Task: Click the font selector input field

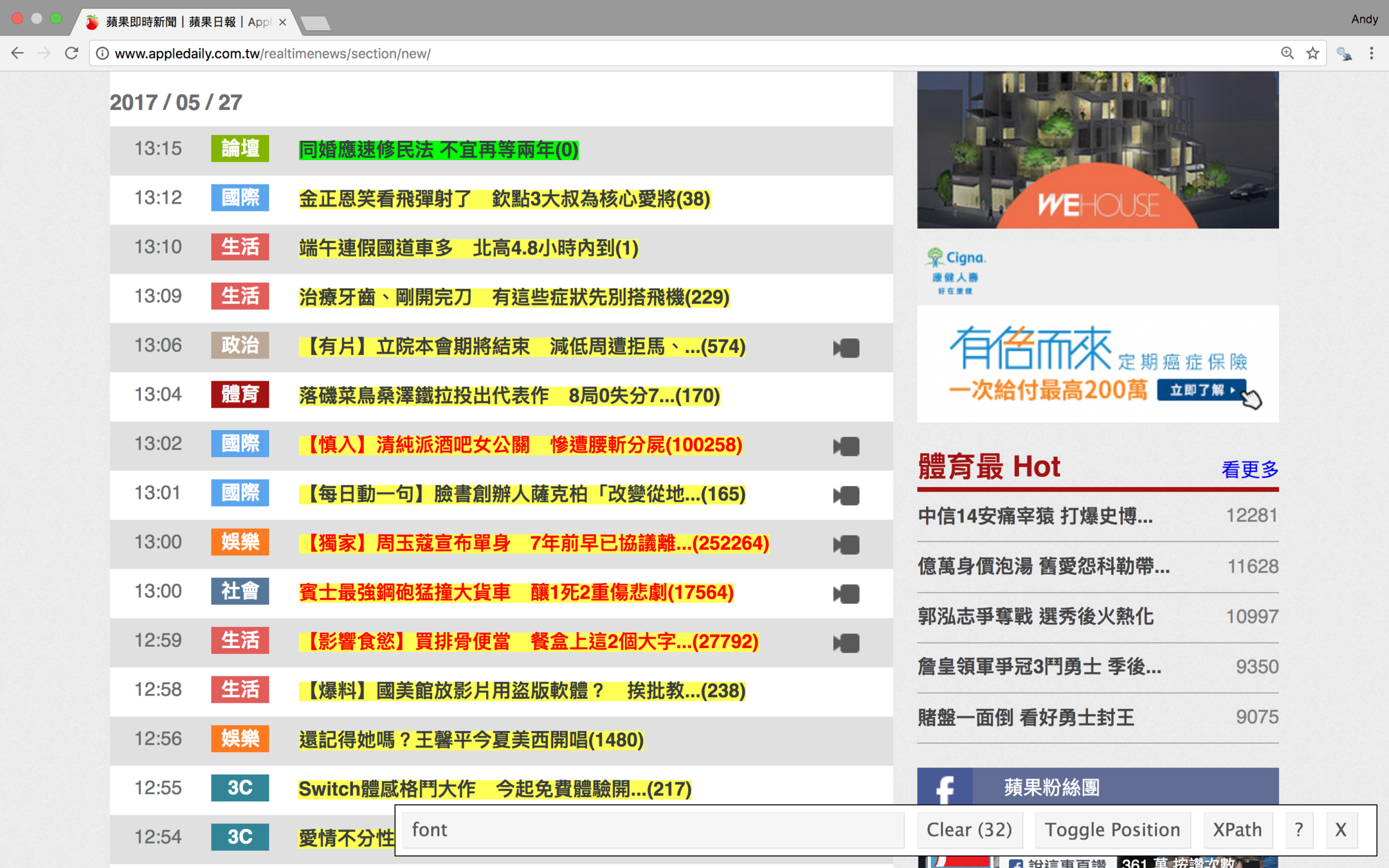Action: pos(652,829)
